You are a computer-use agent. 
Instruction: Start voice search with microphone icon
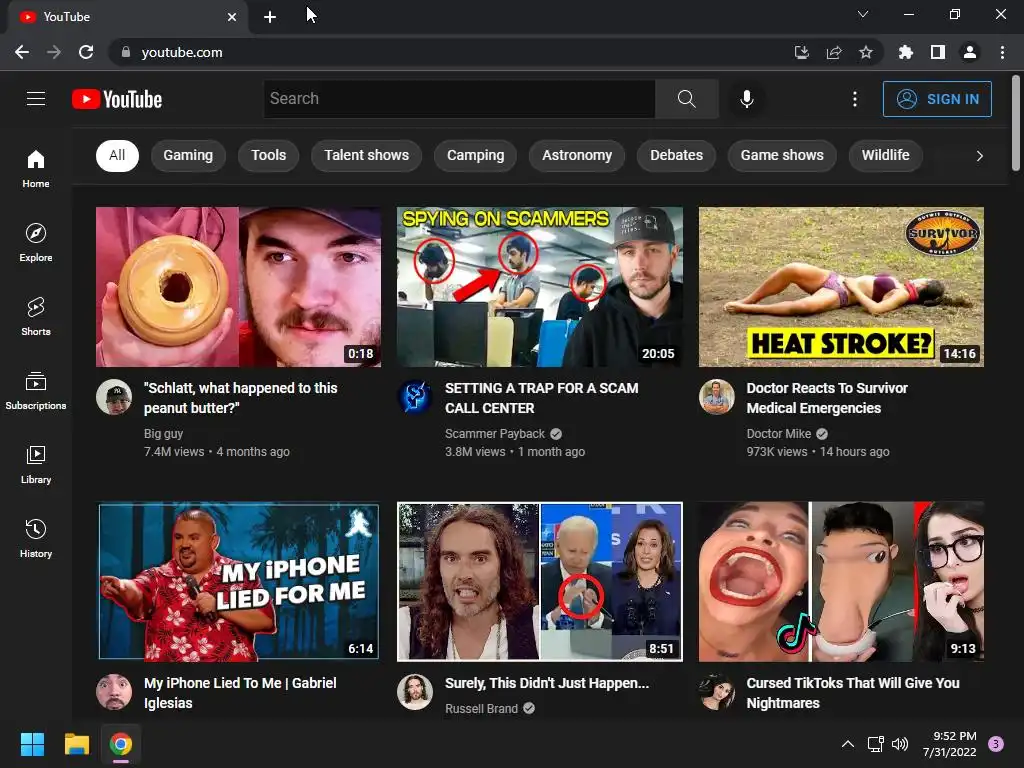[x=746, y=99]
